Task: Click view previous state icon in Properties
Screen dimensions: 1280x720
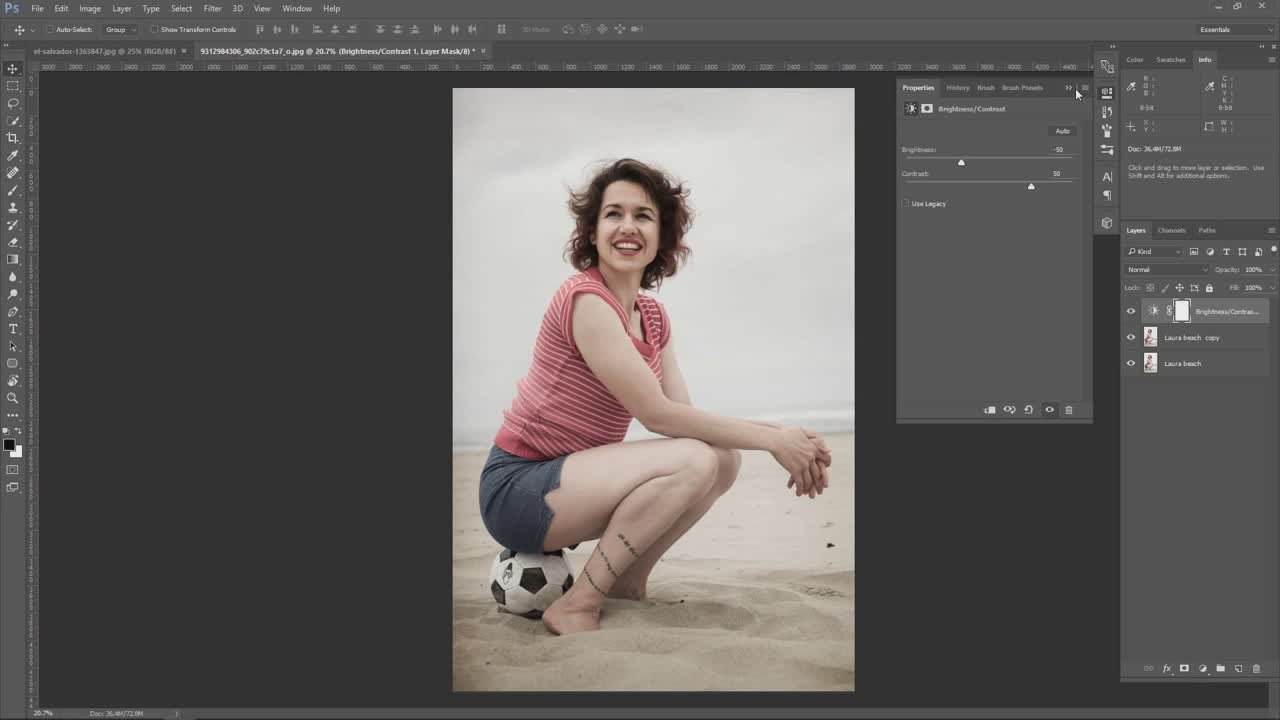Action: point(1009,410)
